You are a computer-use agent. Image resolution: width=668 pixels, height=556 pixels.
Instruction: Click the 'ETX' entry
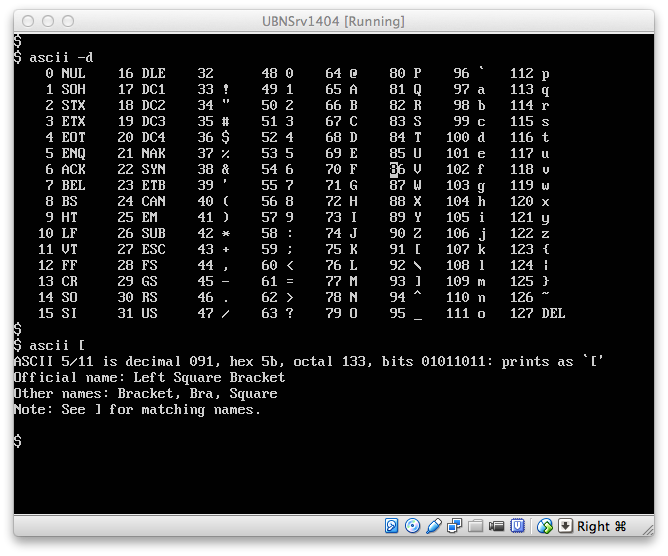coord(73,121)
